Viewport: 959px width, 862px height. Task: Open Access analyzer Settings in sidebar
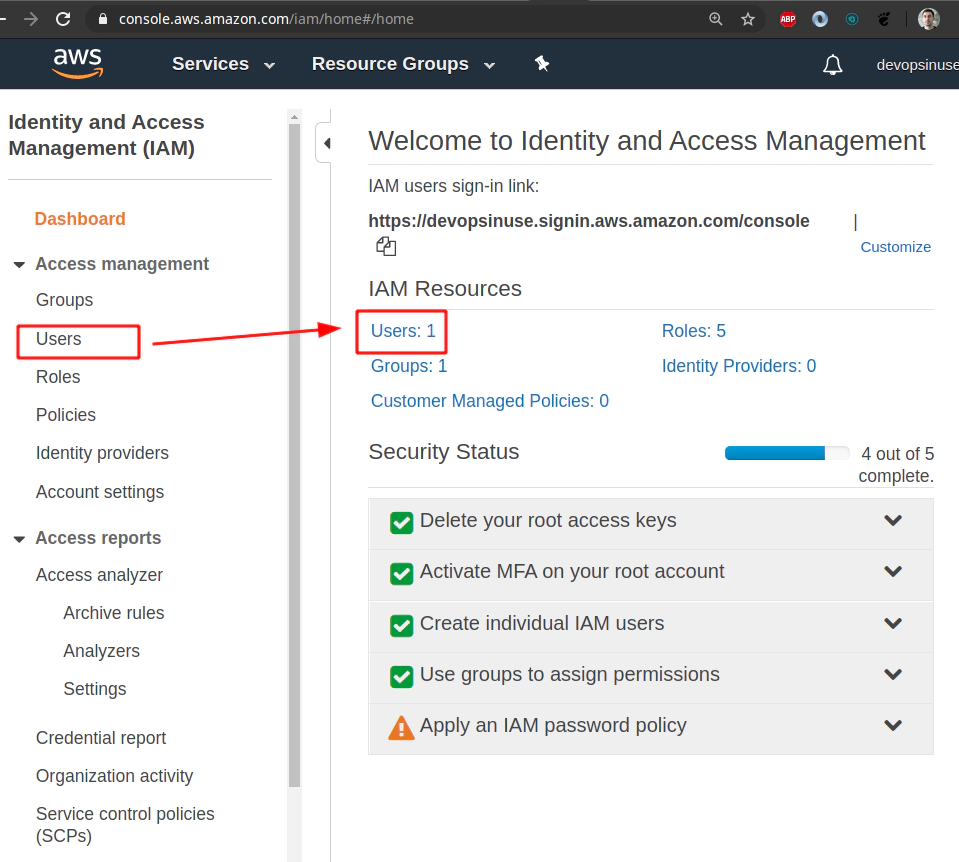pos(95,689)
